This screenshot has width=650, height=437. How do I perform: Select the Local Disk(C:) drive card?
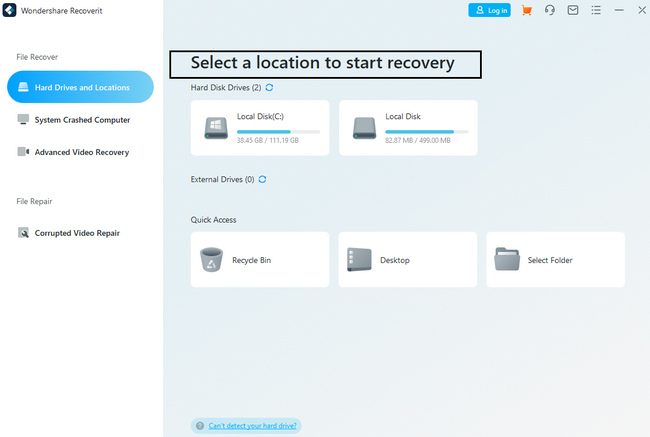point(260,128)
